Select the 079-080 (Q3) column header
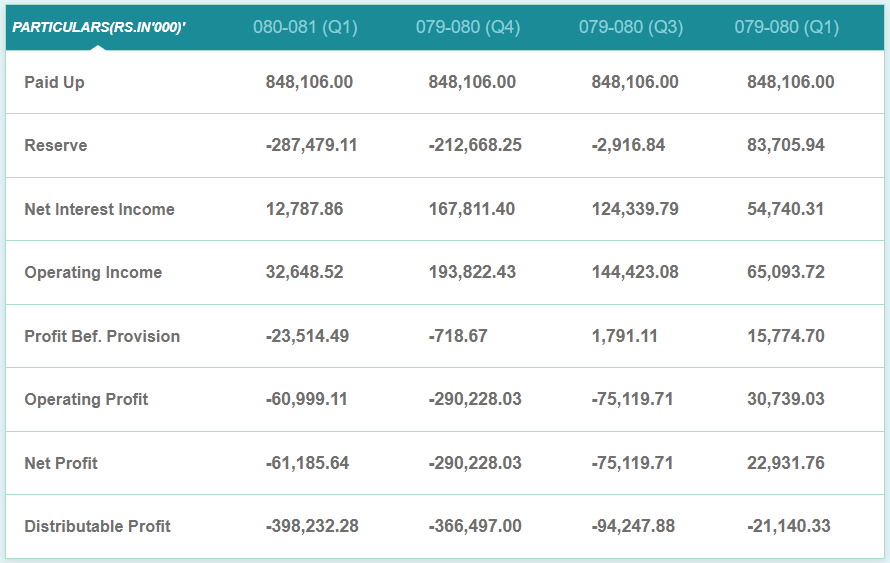Image resolution: width=890 pixels, height=563 pixels. click(631, 27)
